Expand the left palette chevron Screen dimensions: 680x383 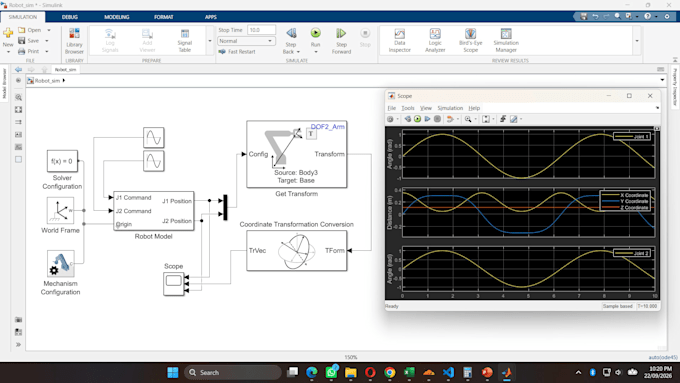(x=18, y=344)
